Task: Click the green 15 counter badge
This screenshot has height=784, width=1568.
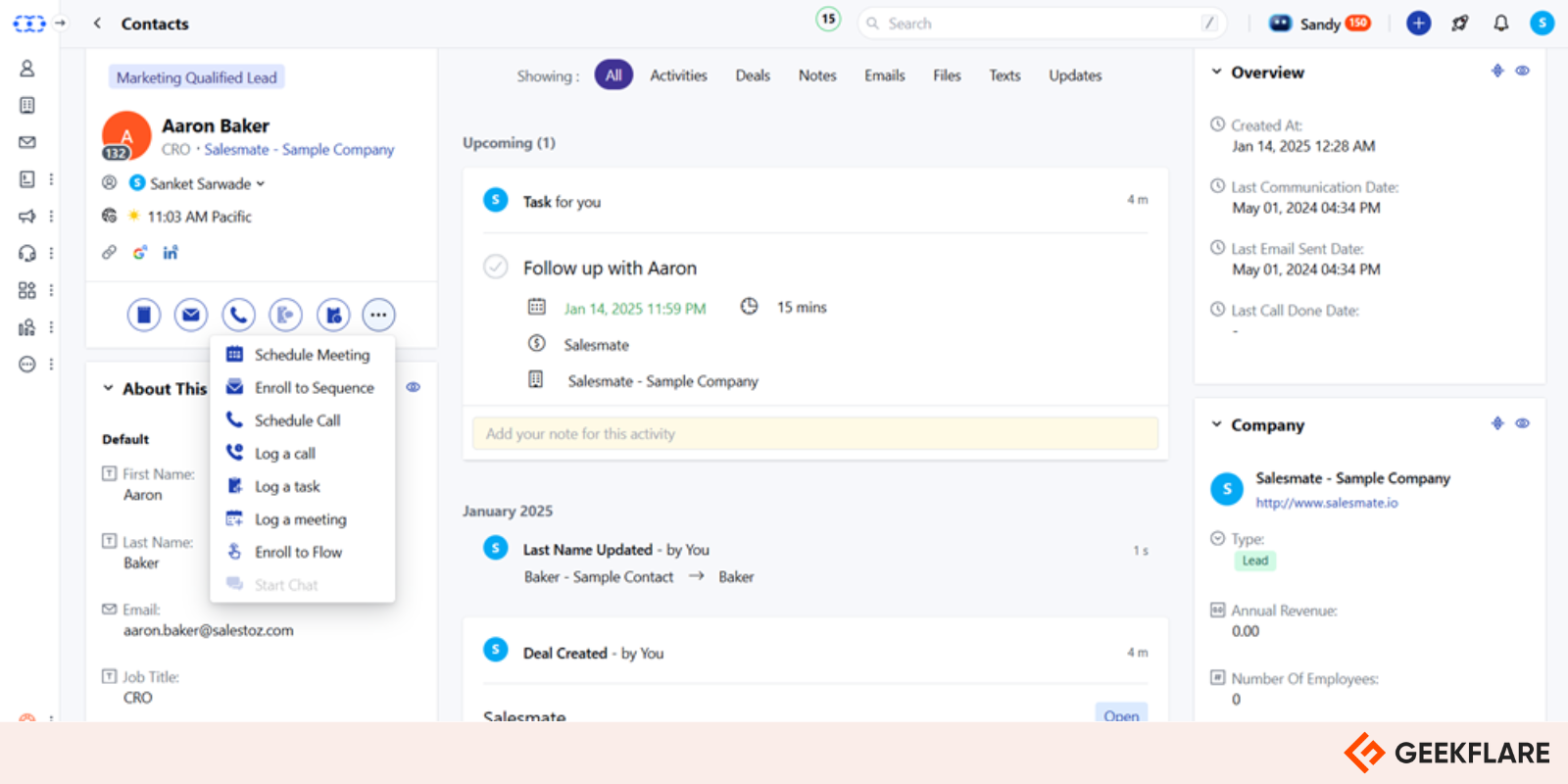Action: (x=828, y=19)
